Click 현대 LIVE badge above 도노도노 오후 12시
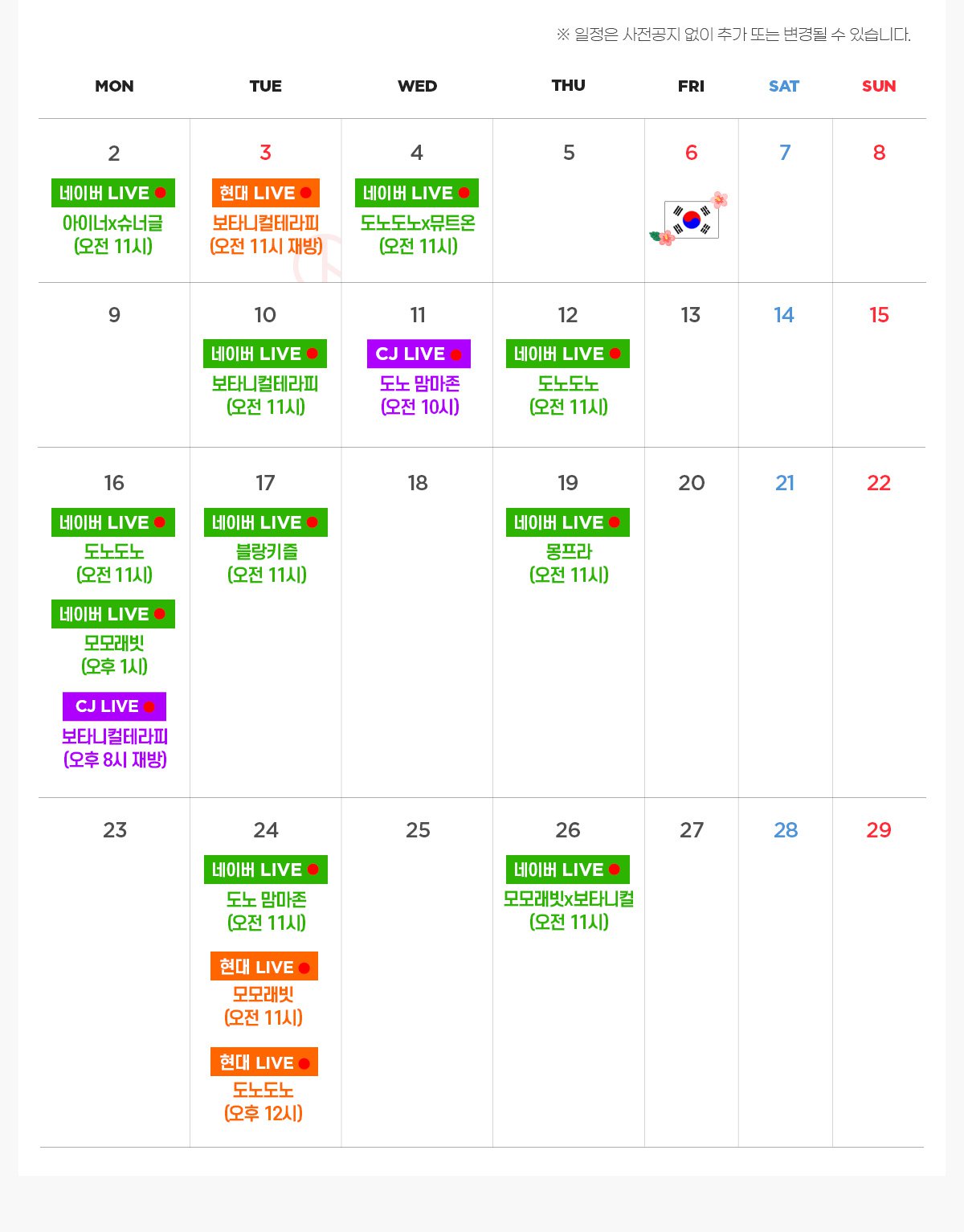This screenshot has width=964, height=1232. pyautogui.click(x=264, y=1062)
